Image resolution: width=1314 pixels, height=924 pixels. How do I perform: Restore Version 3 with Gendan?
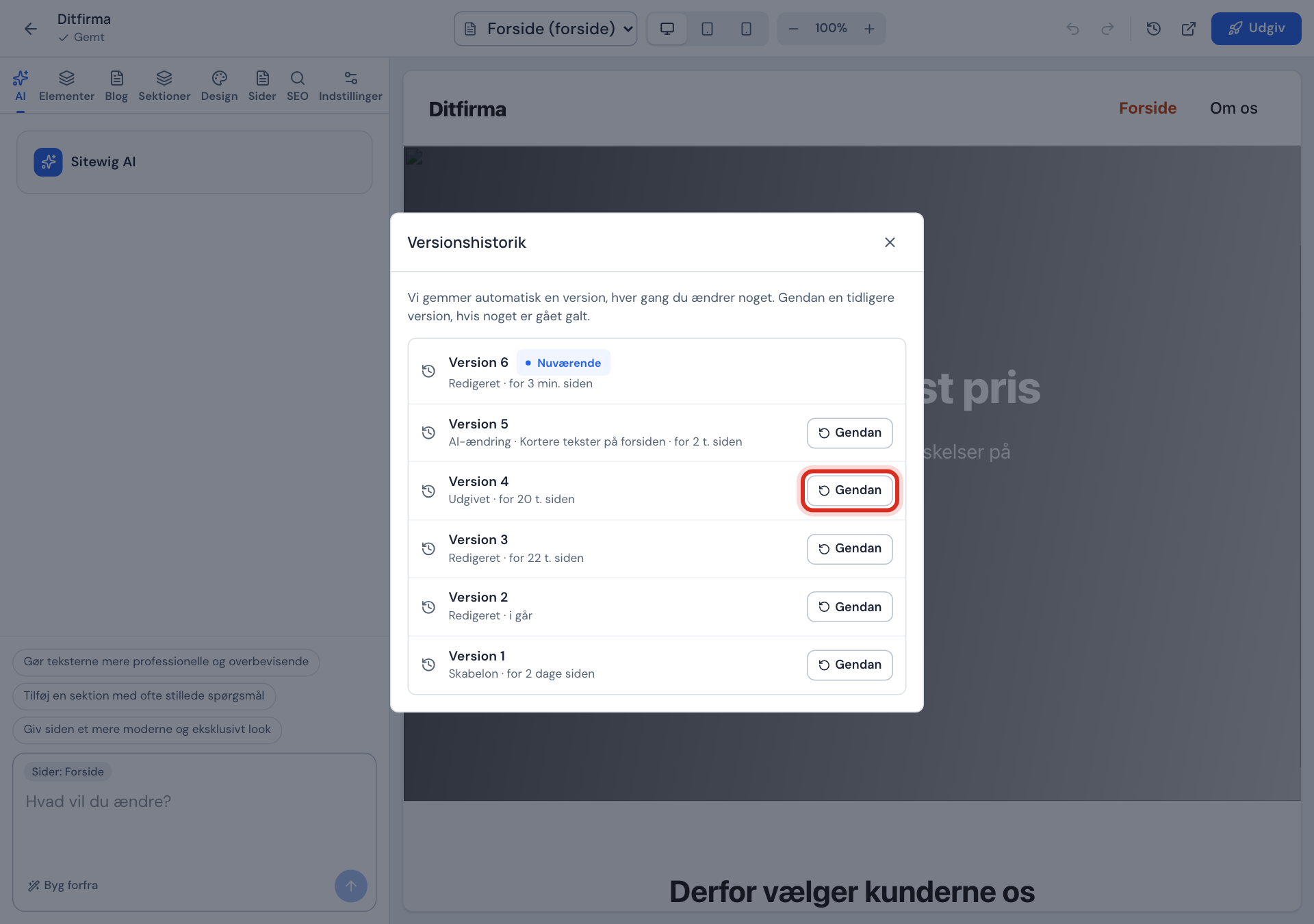849,549
